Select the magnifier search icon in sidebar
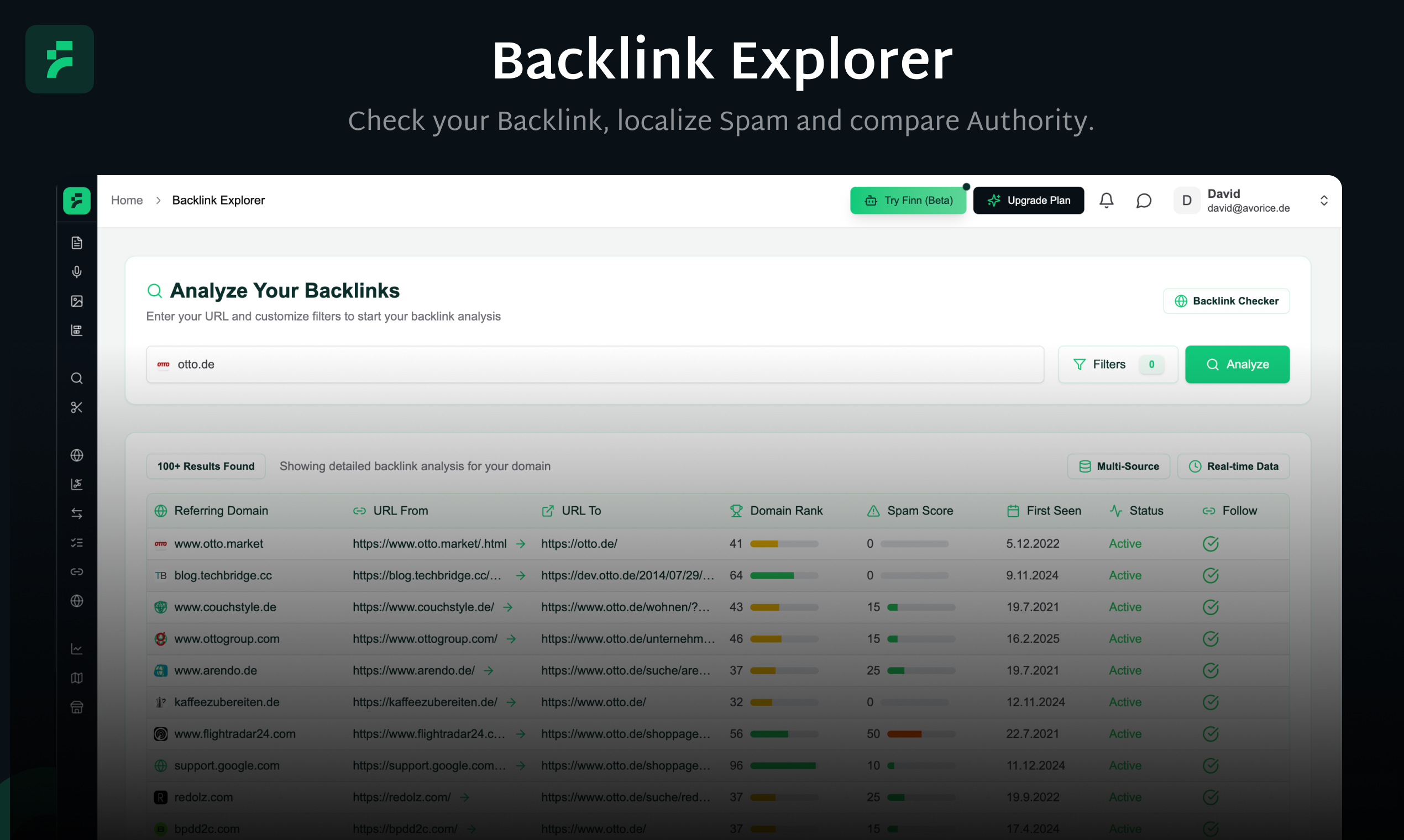Image resolution: width=1404 pixels, height=840 pixels. coord(77,378)
